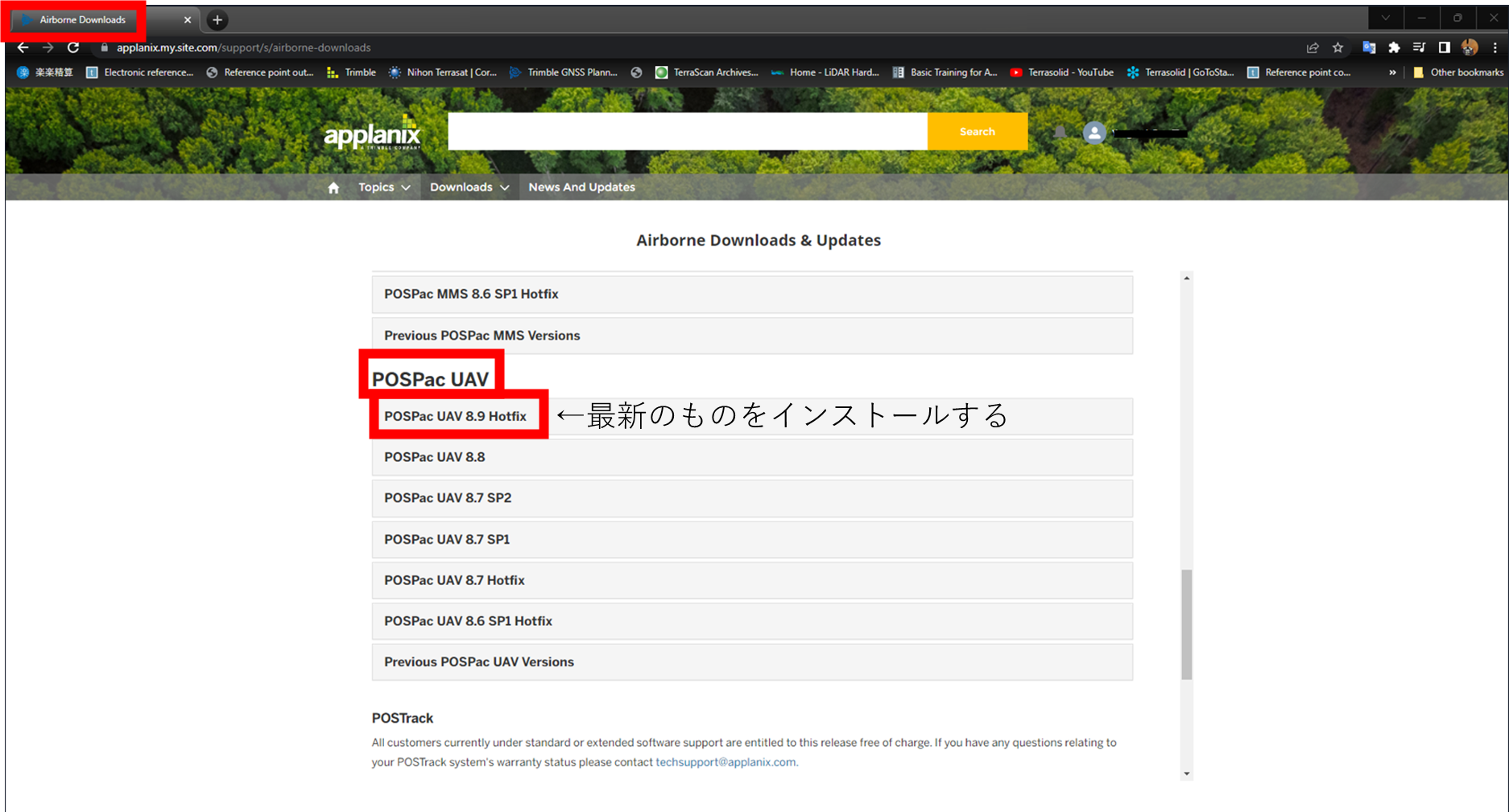Expand the POSPac UAV 8.7 SP1 row
This screenshot has width=1509, height=812.
click(752, 539)
